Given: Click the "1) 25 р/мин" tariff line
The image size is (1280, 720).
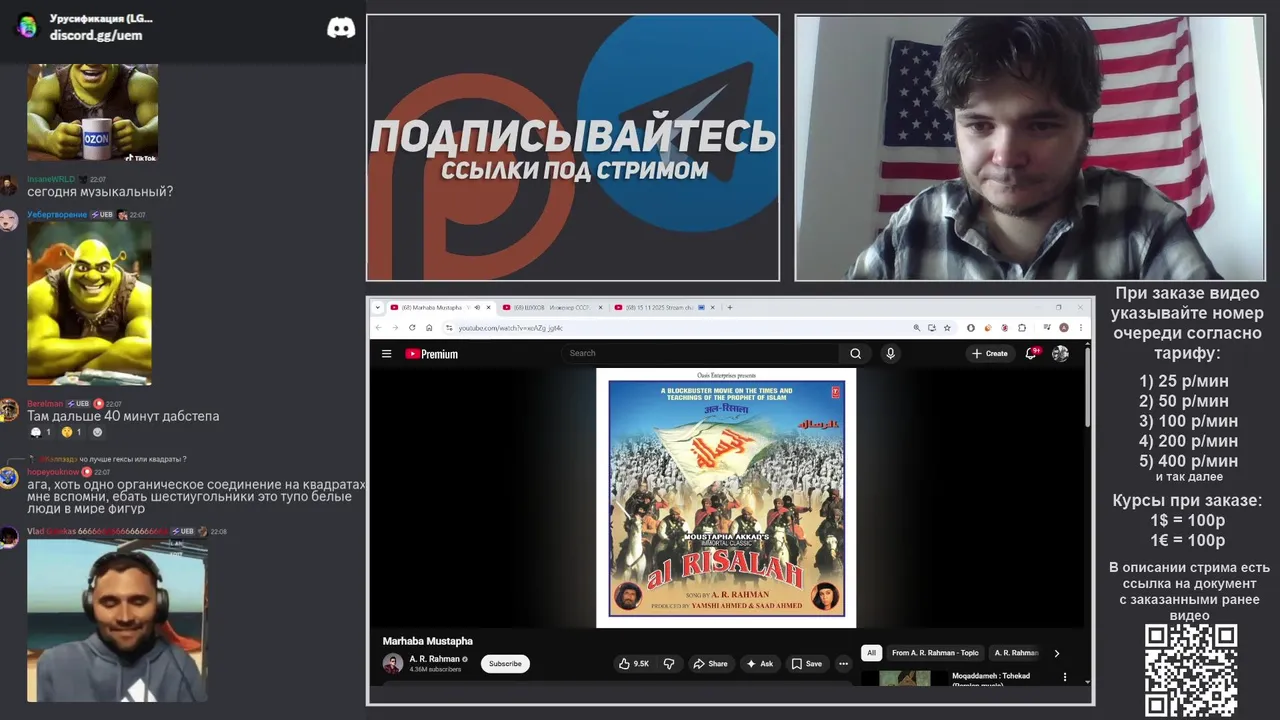Looking at the screenshot, I should pos(1184,381).
